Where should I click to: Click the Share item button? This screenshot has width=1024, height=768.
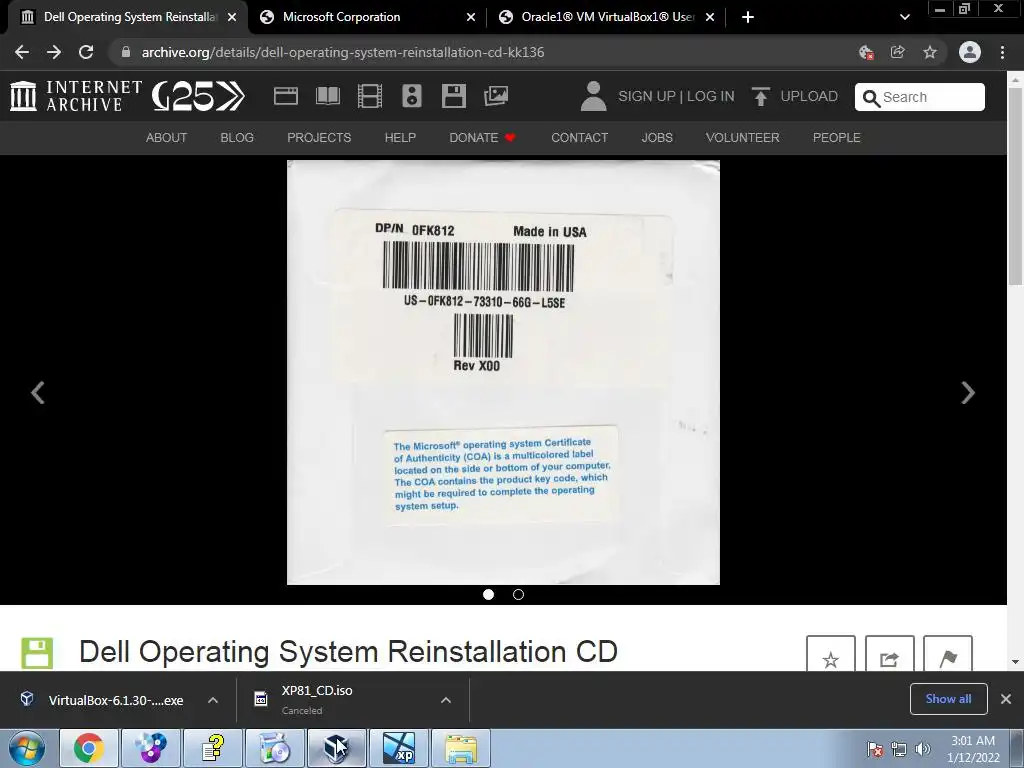pyautogui.click(x=889, y=654)
